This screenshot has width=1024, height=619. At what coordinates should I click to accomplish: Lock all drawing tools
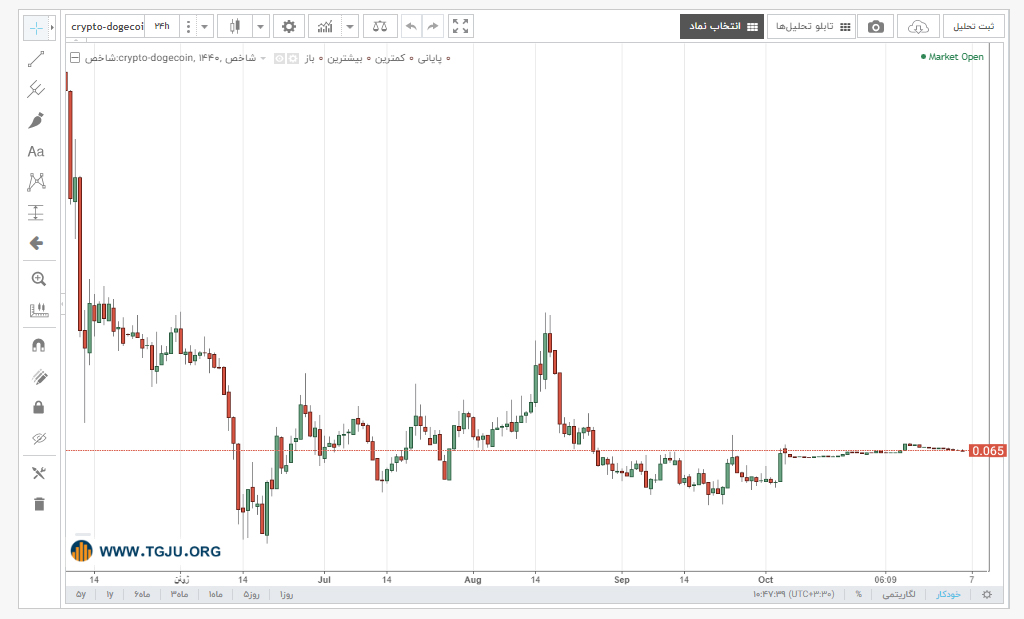[39, 407]
